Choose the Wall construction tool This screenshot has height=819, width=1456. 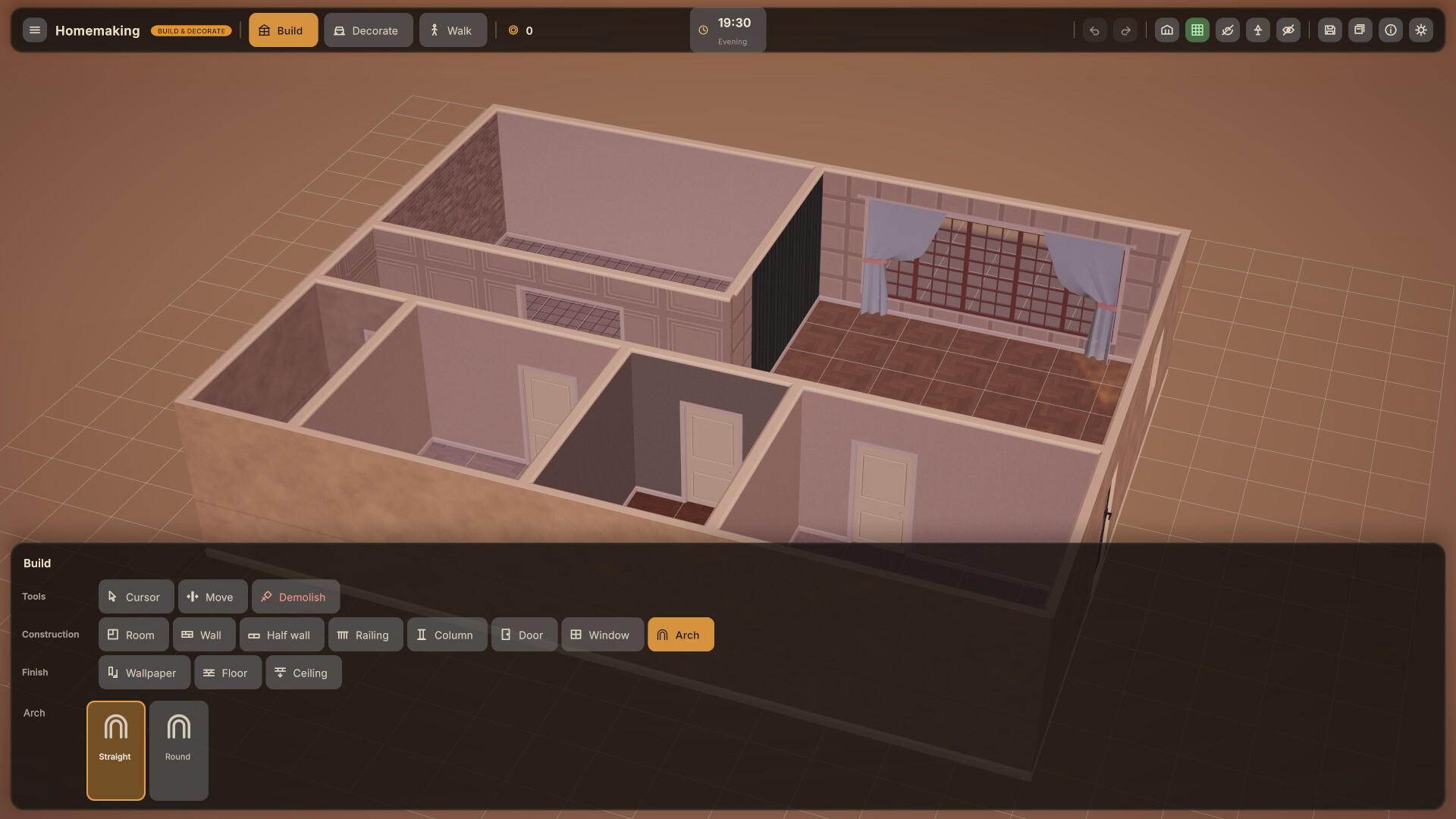pos(204,635)
